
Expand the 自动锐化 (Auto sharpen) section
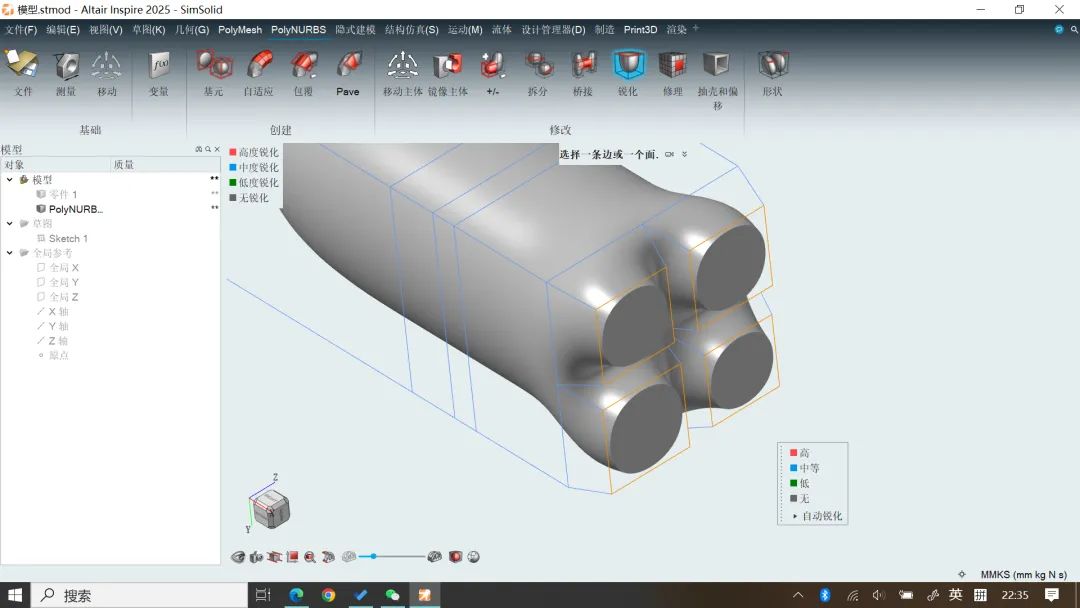(796, 516)
